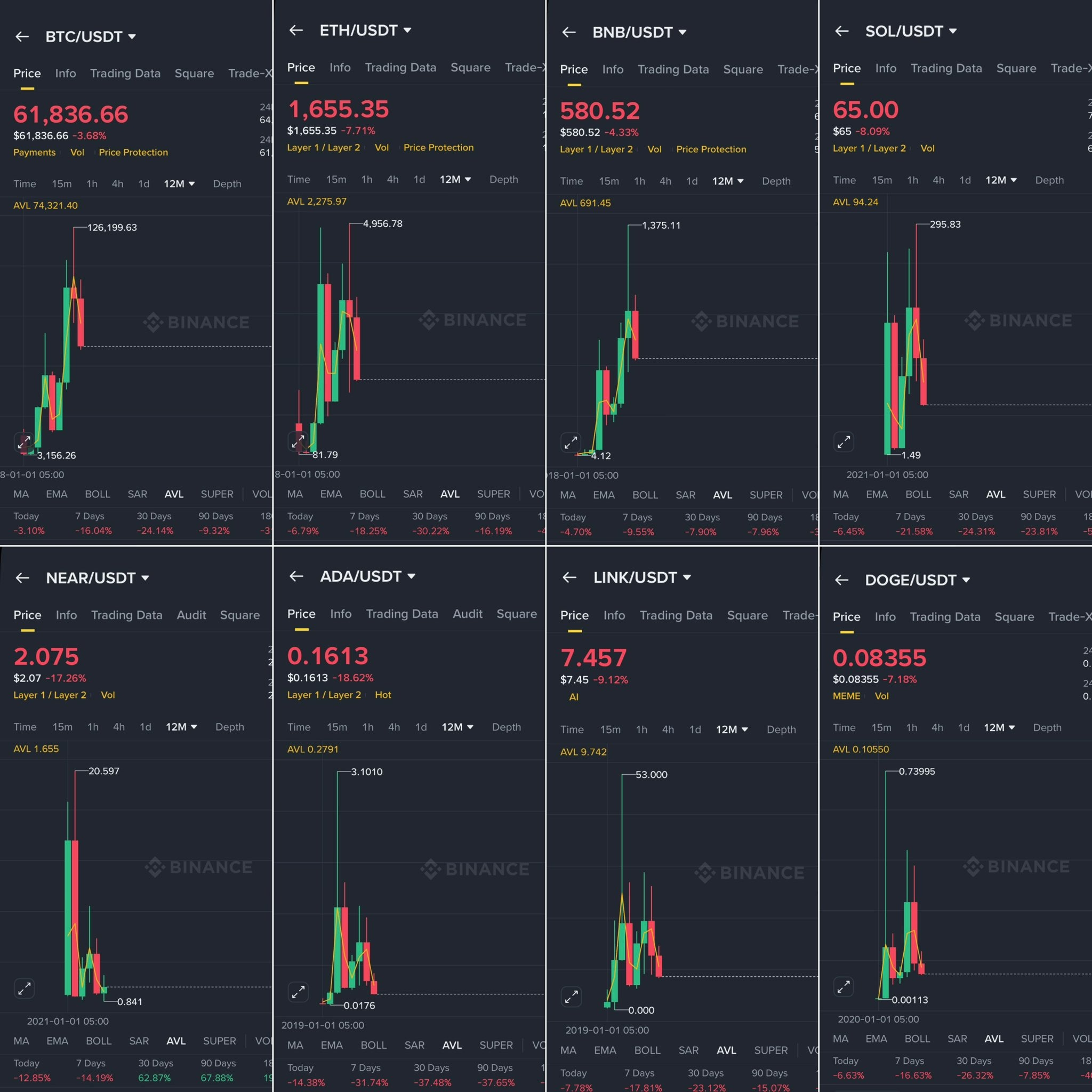
Task: Open Depth view in DOGE/USDT panel
Action: [1047, 727]
